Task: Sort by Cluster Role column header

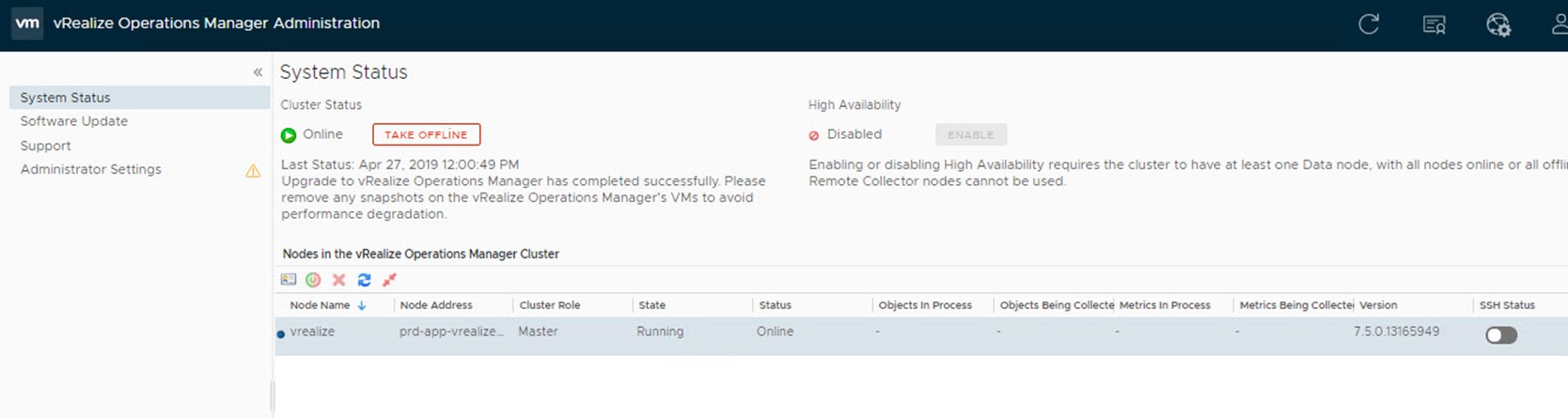Action: [x=550, y=305]
